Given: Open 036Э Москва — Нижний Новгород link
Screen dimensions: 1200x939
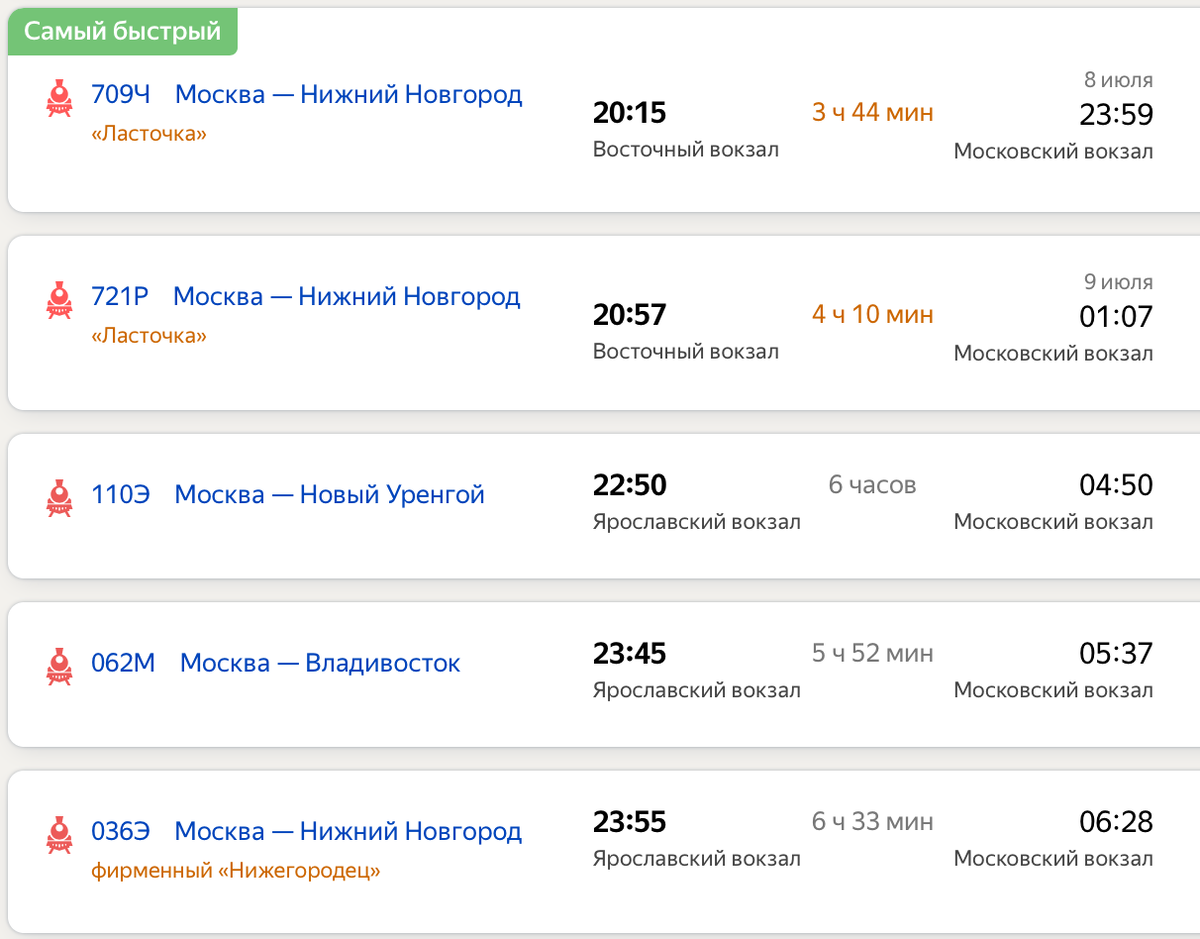Looking at the screenshot, I should [x=306, y=831].
